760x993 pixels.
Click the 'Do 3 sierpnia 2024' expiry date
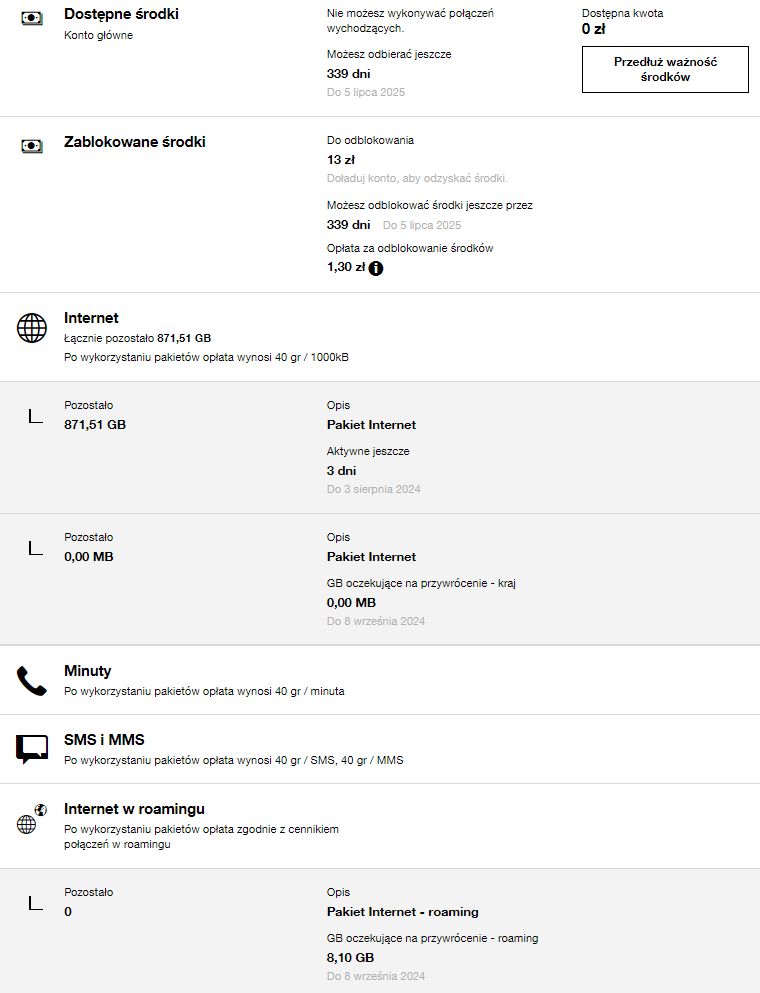click(374, 490)
